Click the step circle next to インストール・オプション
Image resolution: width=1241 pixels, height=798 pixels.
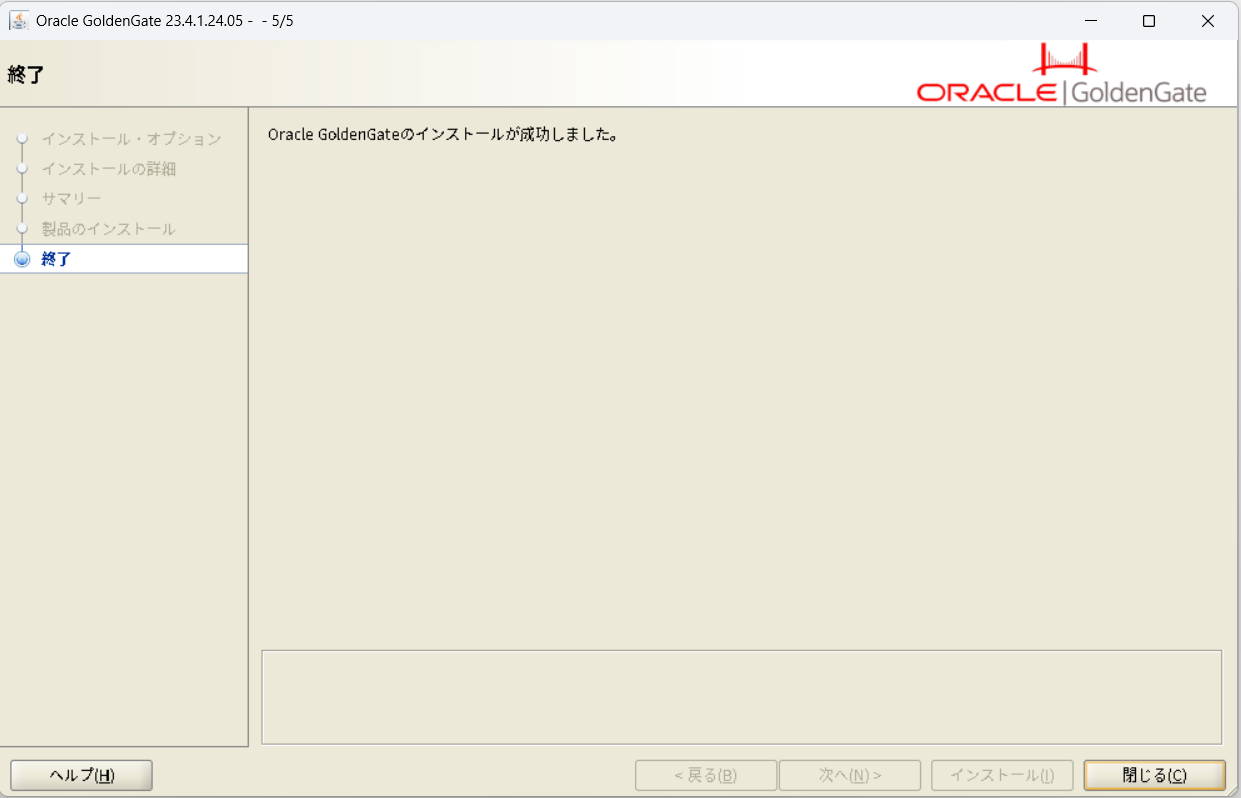tap(22, 139)
